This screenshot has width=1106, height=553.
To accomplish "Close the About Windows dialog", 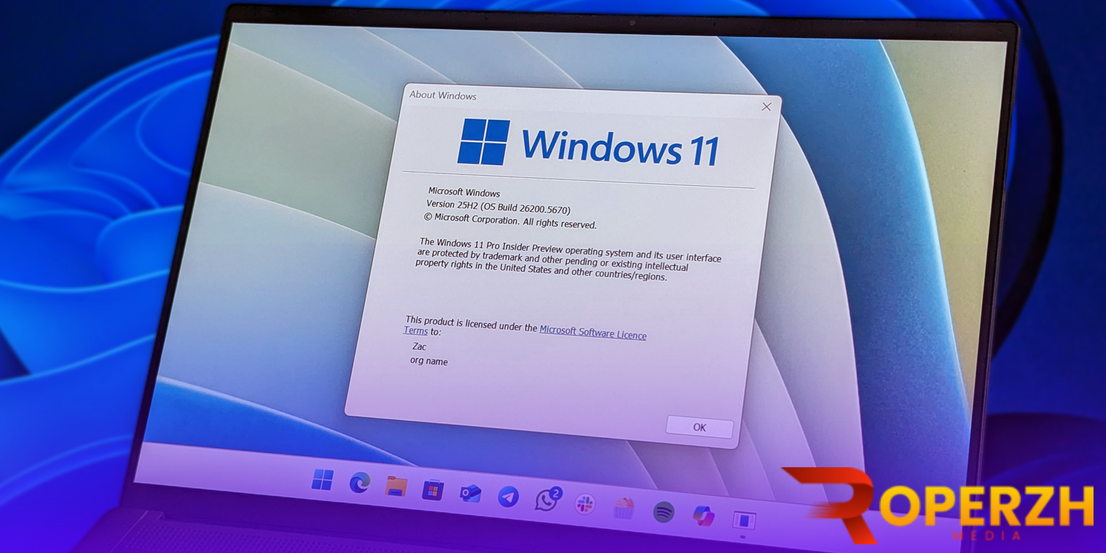I will pyautogui.click(x=766, y=107).
